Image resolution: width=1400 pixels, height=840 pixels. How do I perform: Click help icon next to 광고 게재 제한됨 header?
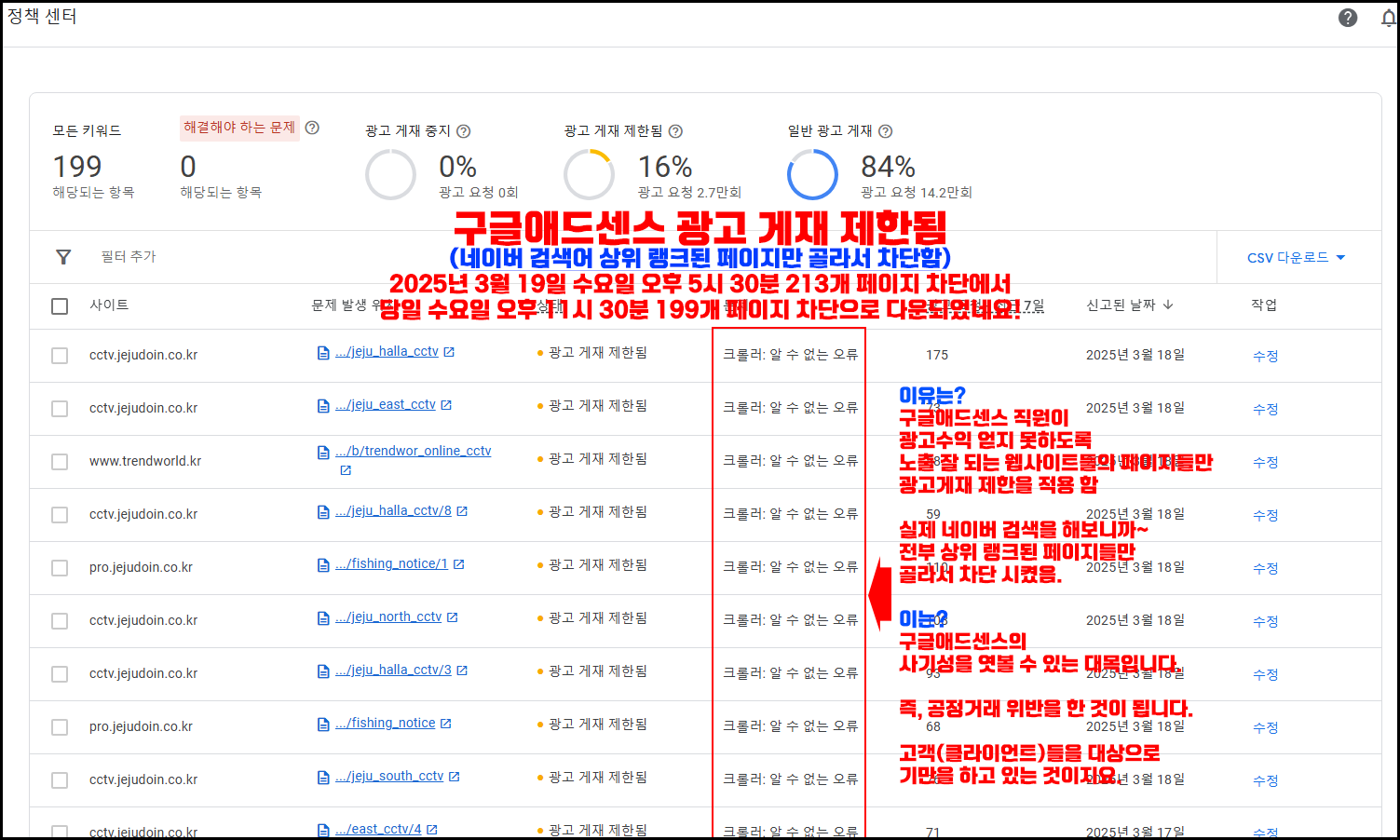click(675, 131)
